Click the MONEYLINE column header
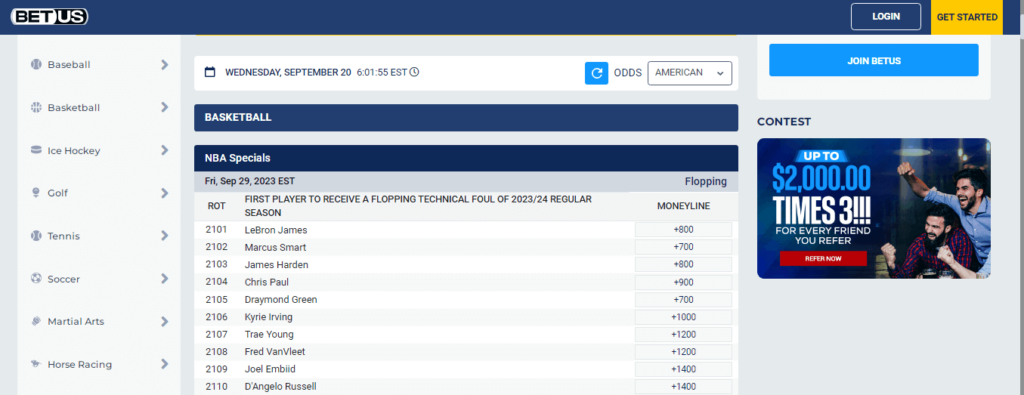This screenshot has height=395, width=1024. tap(683, 206)
